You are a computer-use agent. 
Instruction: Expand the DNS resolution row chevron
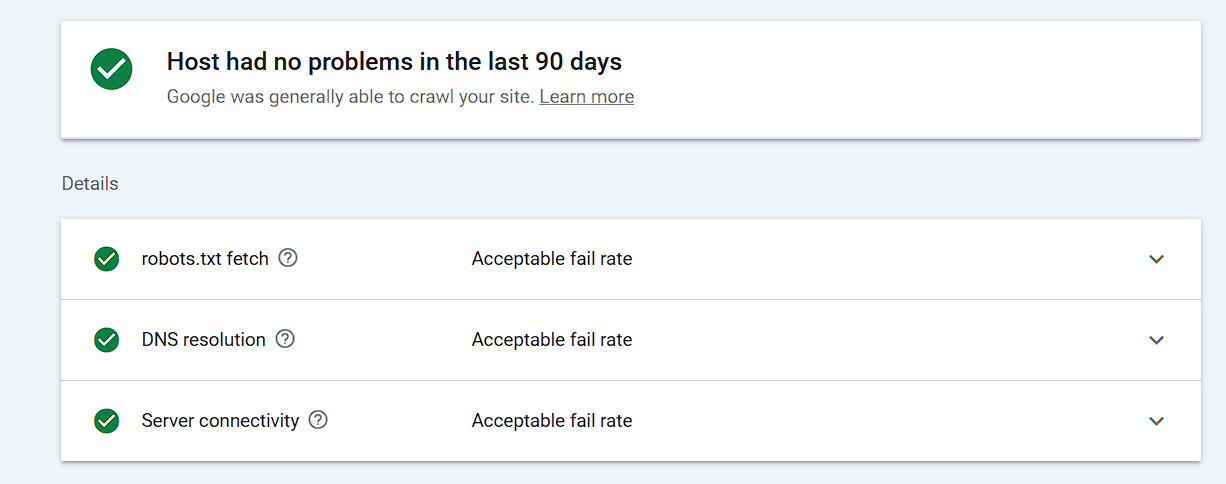click(1156, 340)
